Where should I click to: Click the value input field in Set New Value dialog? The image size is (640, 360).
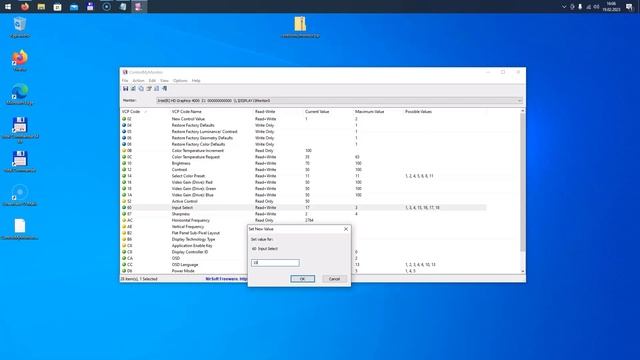pyautogui.click(x=275, y=263)
